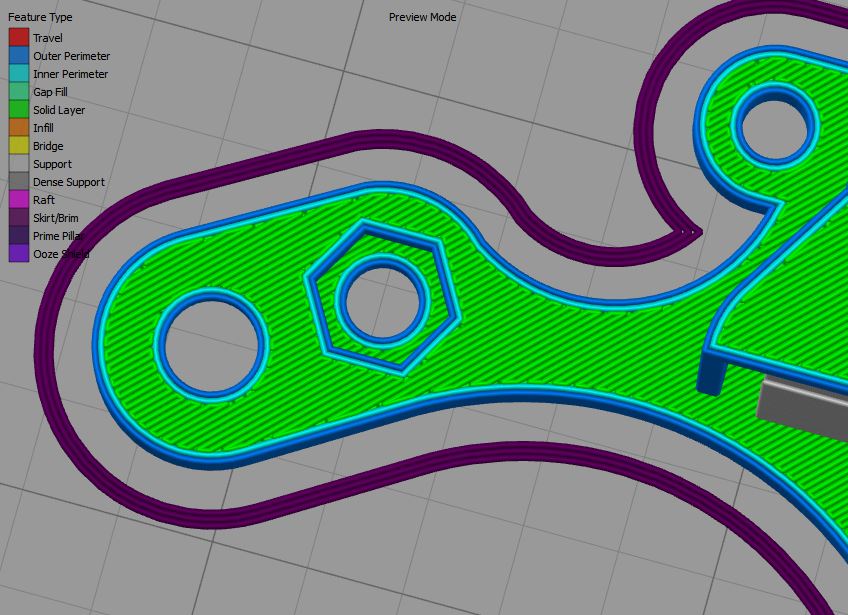Image resolution: width=848 pixels, height=615 pixels.
Task: Click the large round hole left of hexagon
Action: (211, 345)
